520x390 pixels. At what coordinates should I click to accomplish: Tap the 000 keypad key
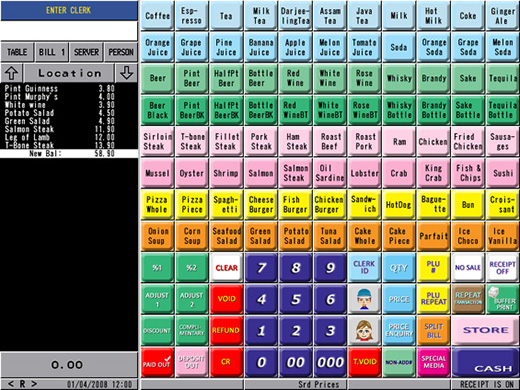(x=330, y=362)
